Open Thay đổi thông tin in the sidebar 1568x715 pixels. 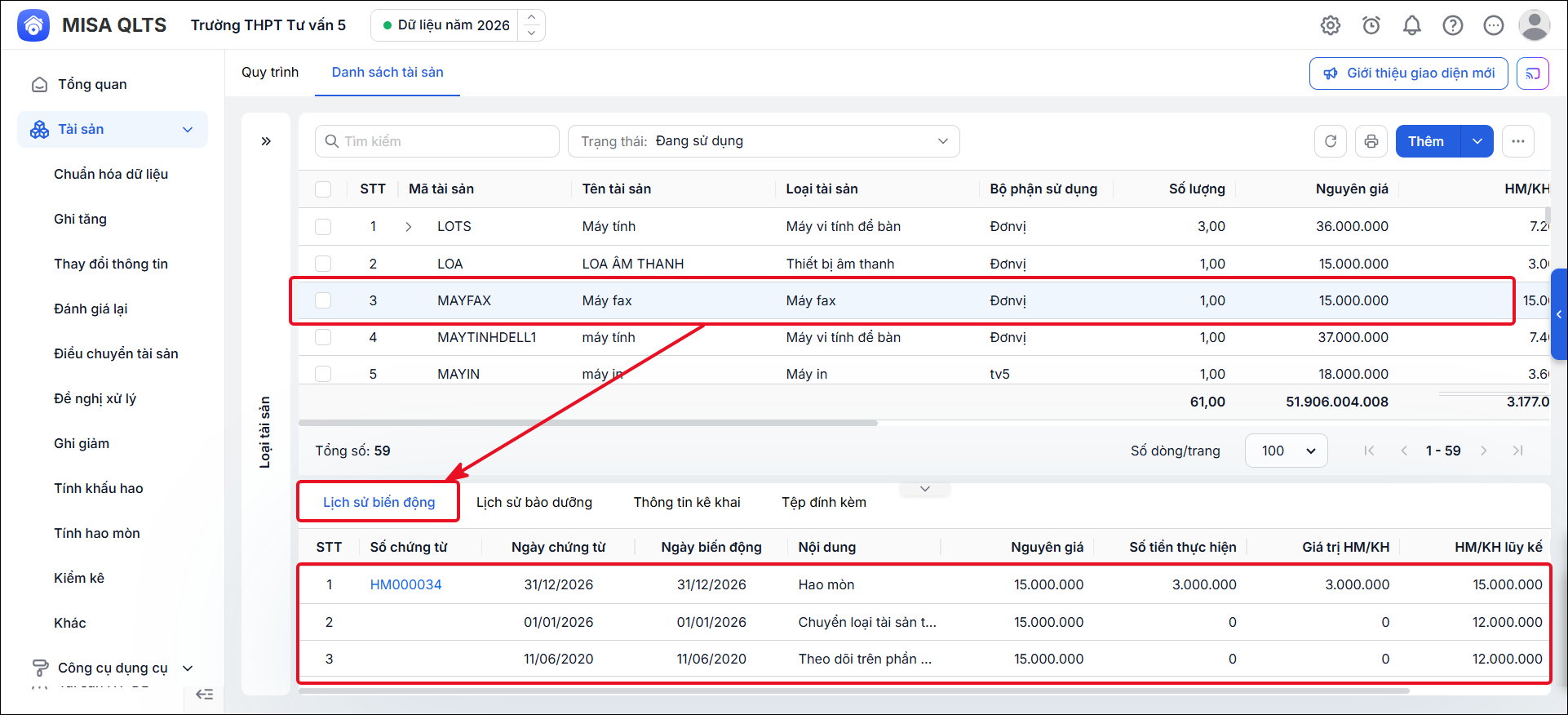pos(111,264)
